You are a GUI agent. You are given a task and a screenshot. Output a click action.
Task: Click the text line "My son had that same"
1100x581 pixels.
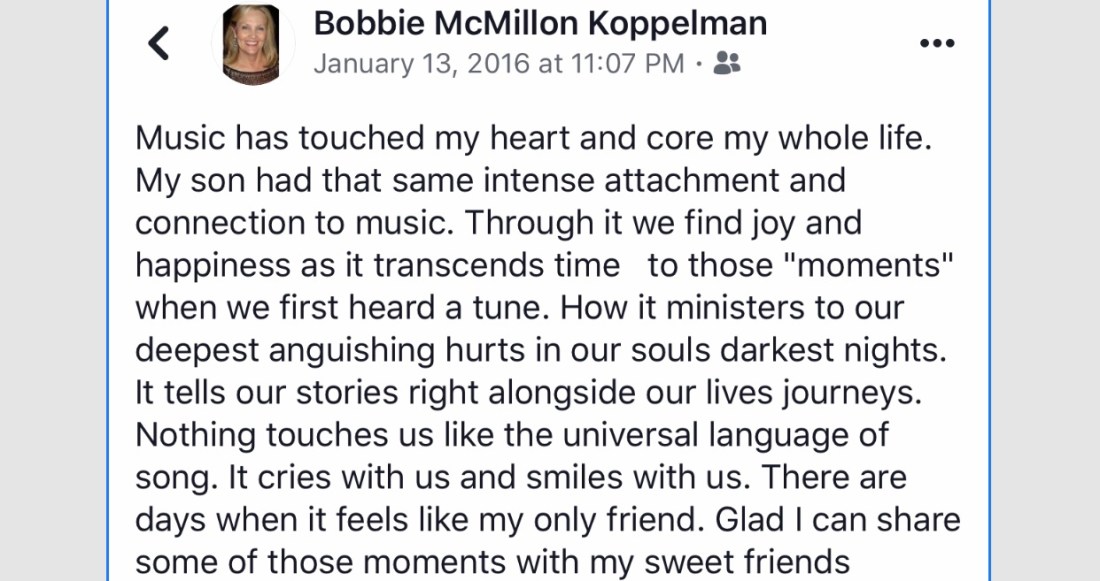click(x=490, y=180)
